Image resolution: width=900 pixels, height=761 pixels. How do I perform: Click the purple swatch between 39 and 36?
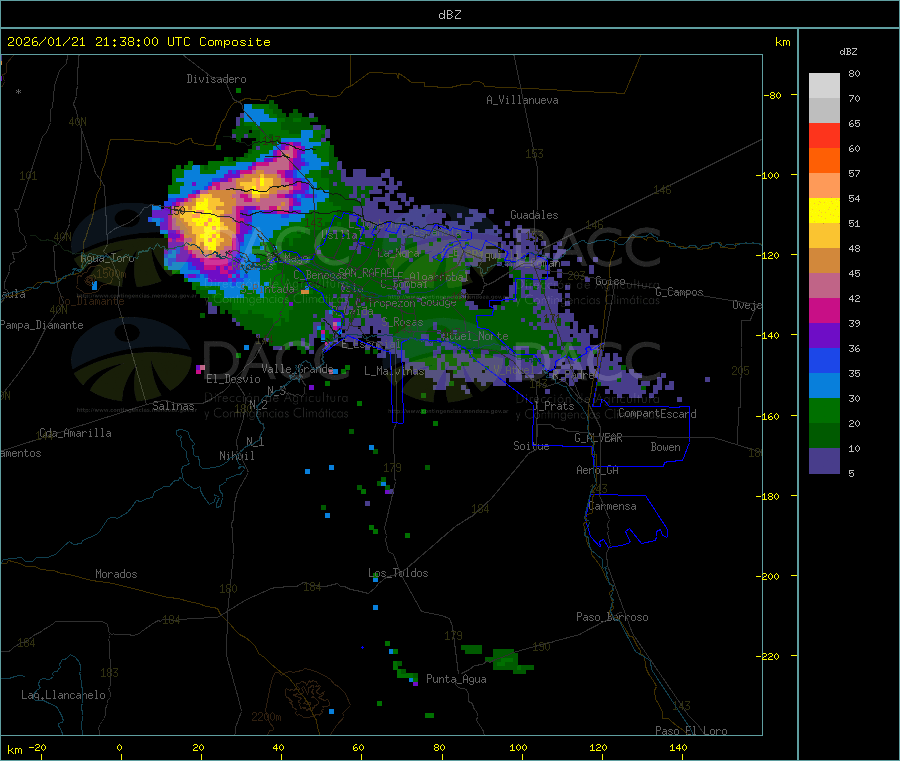(x=824, y=336)
